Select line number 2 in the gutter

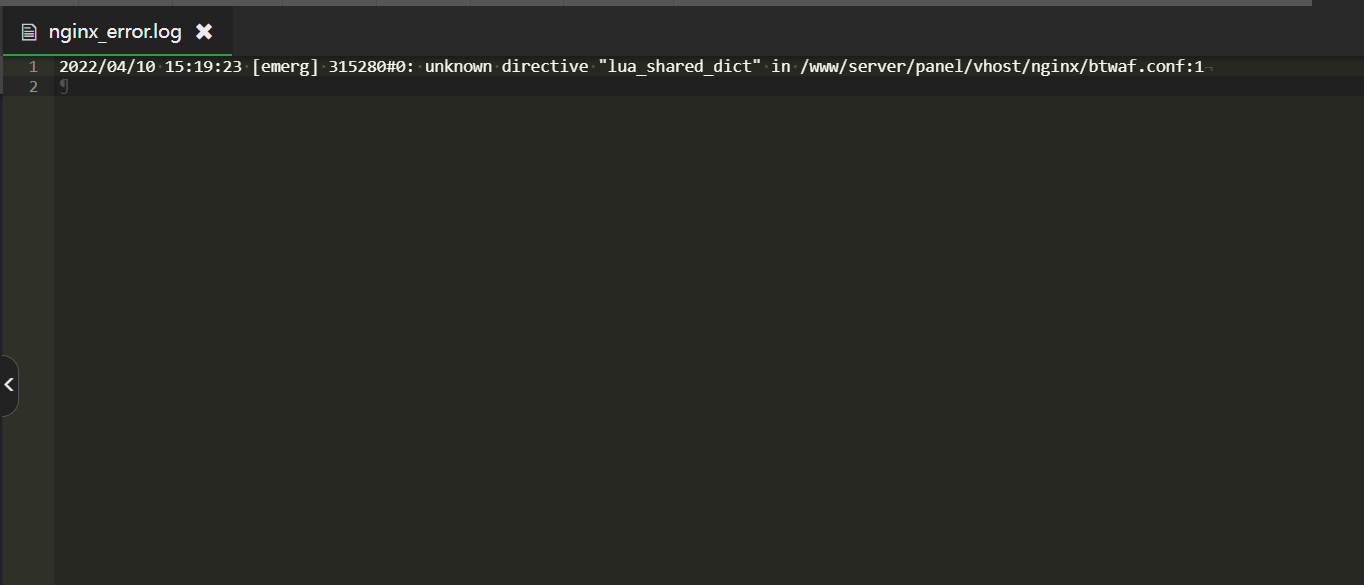point(33,87)
